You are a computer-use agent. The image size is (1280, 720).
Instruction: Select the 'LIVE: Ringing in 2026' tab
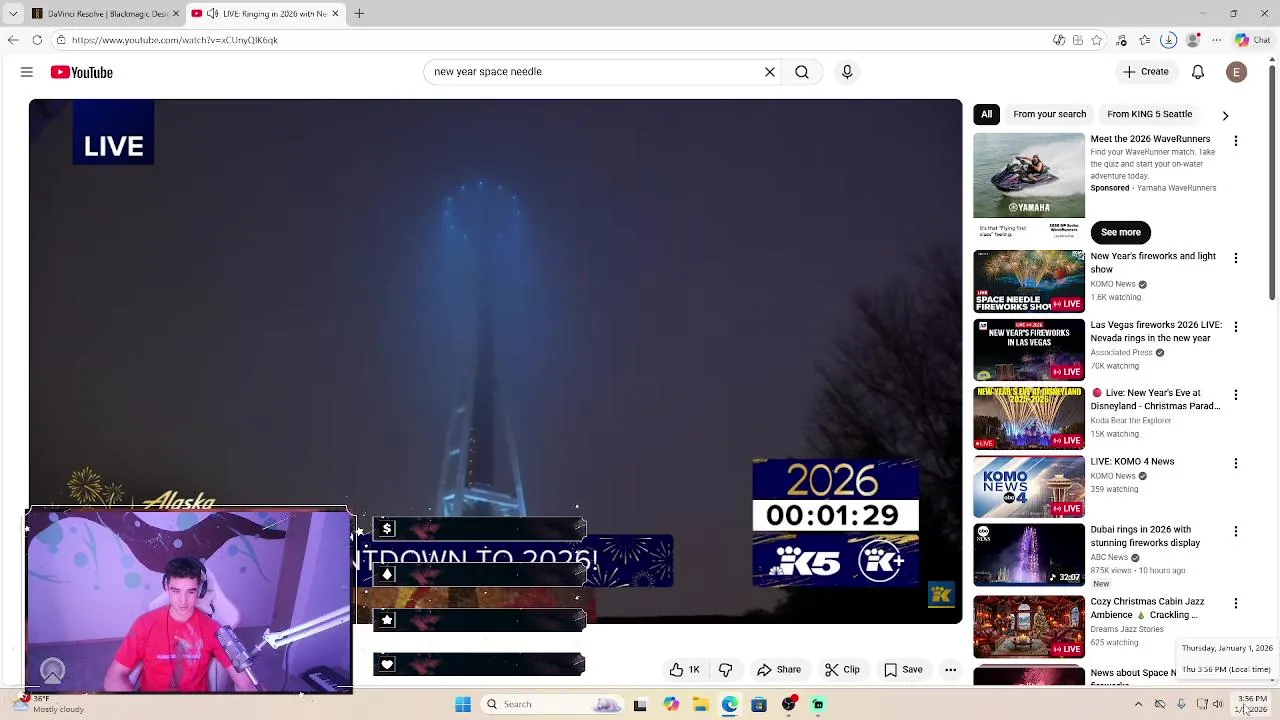pyautogui.click(x=266, y=13)
